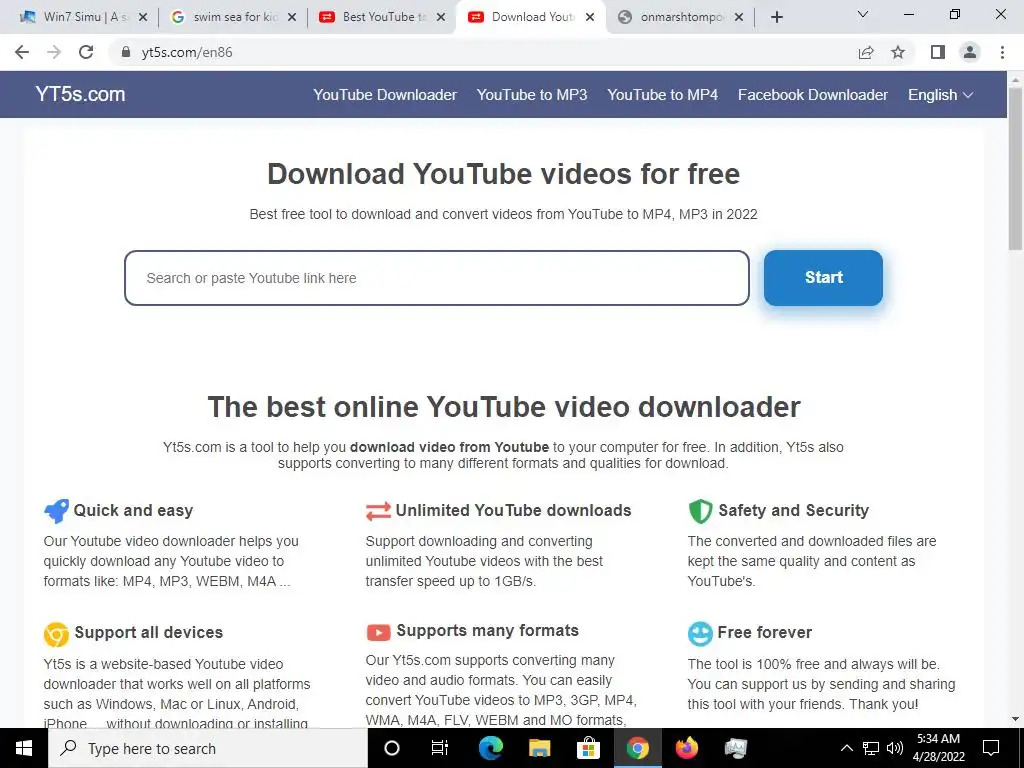
Task: Click the Chrome taskbar icon
Action: pyautogui.click(x=637, y=748)
